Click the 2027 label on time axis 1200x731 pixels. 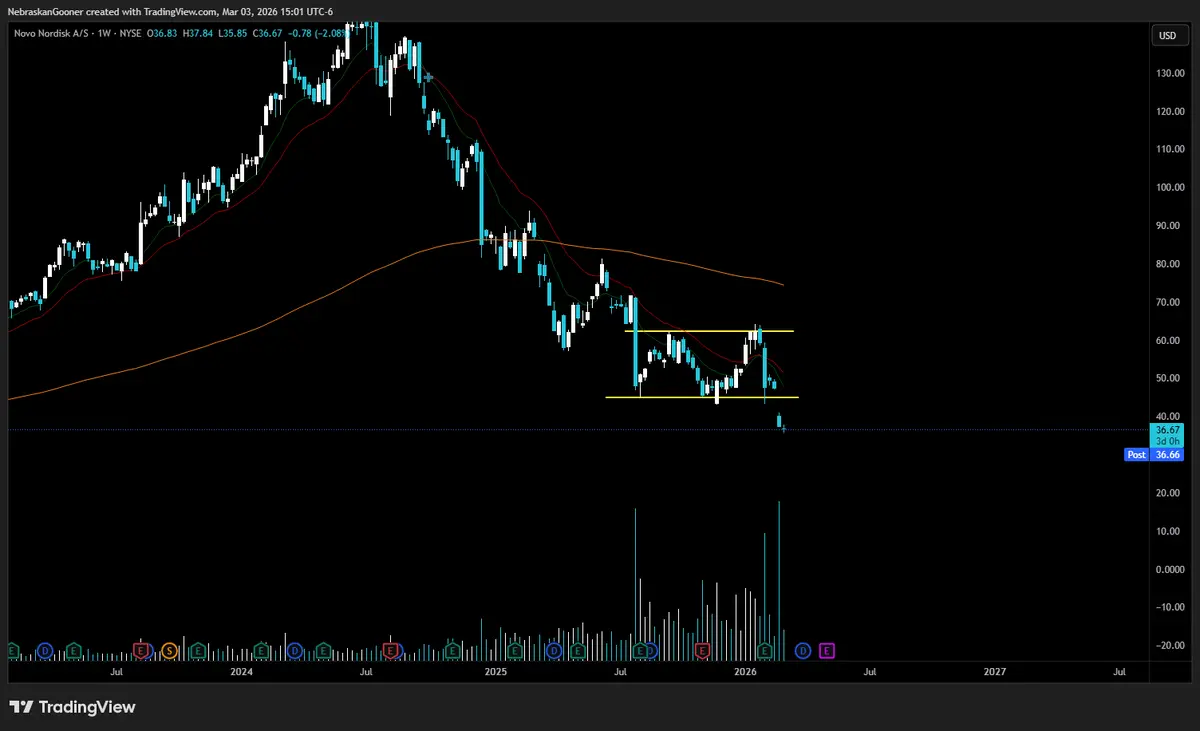[995, 674]
